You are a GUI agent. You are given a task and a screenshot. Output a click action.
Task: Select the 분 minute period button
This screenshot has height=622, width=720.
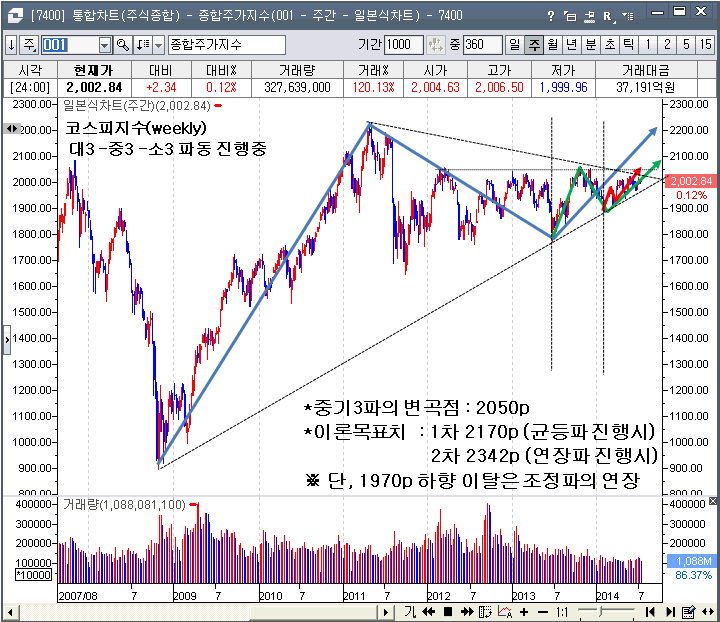pyautogui.click(x=591, y=45)
